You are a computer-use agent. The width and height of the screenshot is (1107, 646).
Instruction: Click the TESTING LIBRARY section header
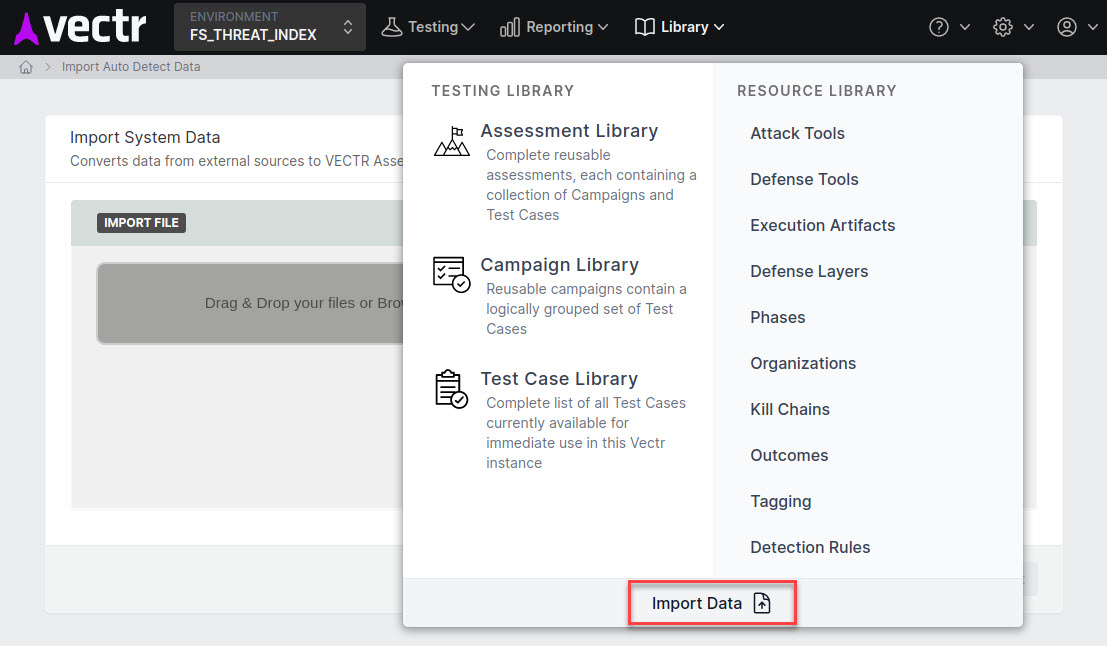(503, 91)
